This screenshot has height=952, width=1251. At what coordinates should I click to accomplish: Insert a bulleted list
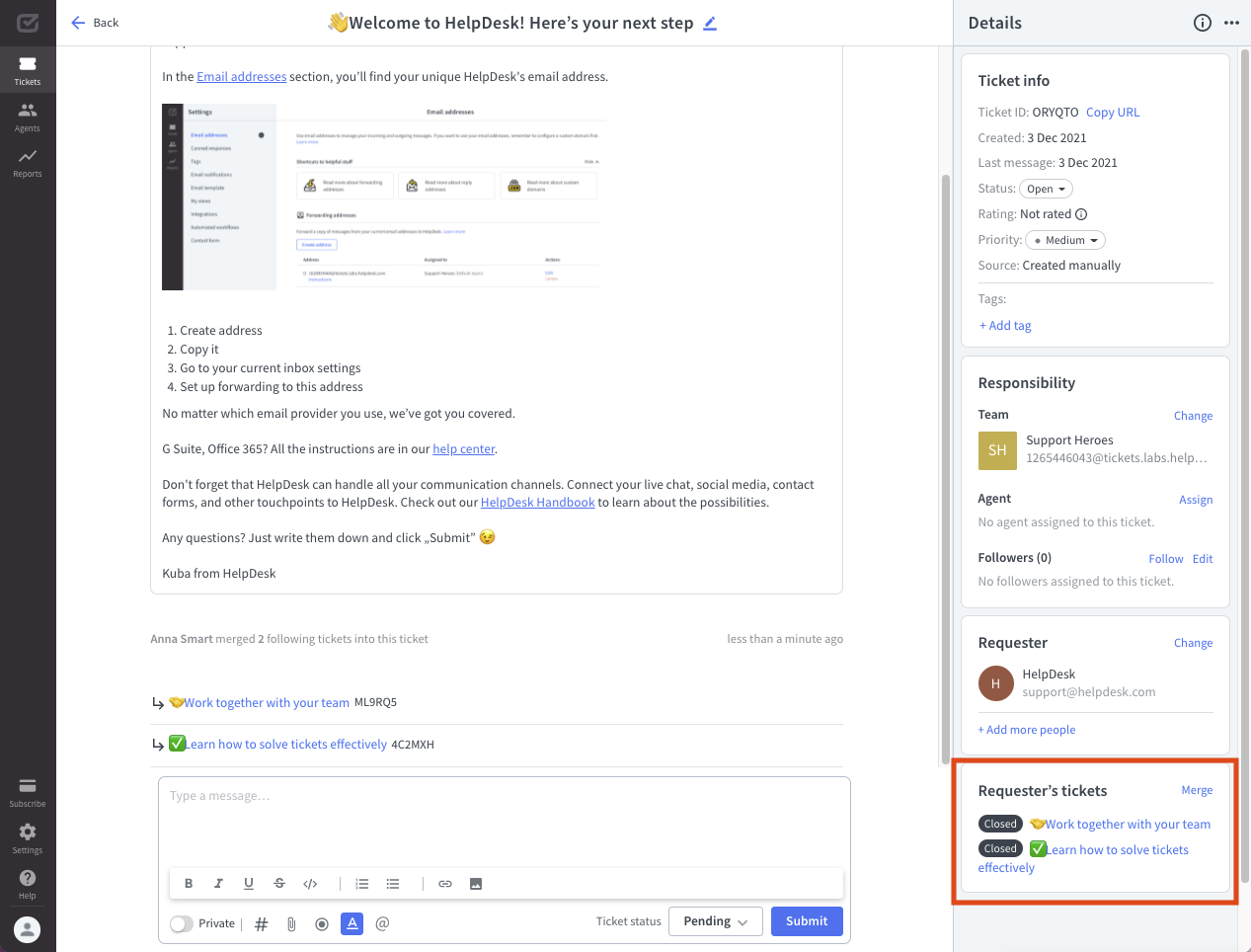(393, 884)
